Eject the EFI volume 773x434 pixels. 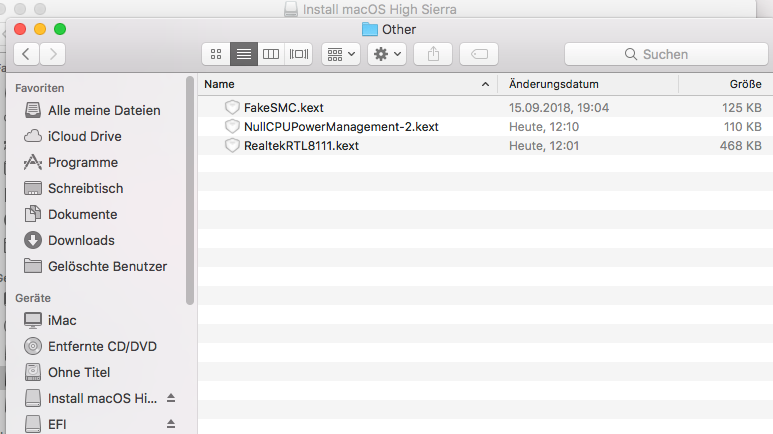click(171, 424)
